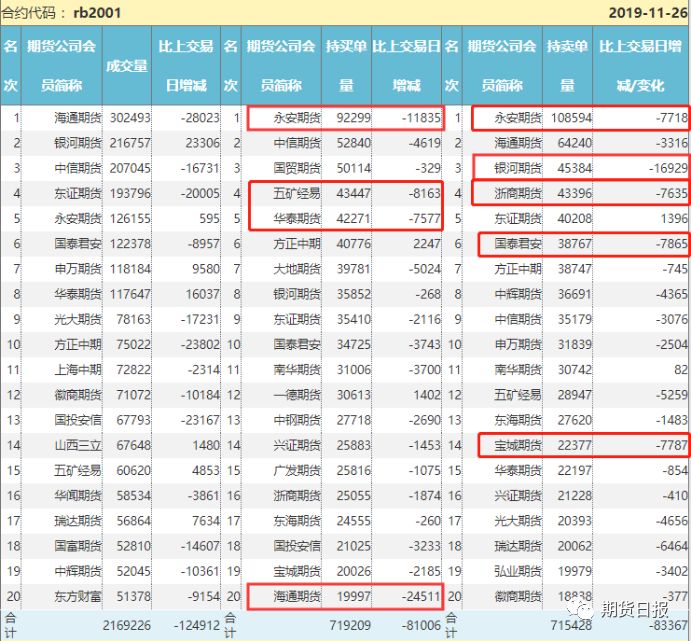Click long position value 40776
The height and width of the screenshot is (641, 691).
pyautogui.click(x=353, y=243)
